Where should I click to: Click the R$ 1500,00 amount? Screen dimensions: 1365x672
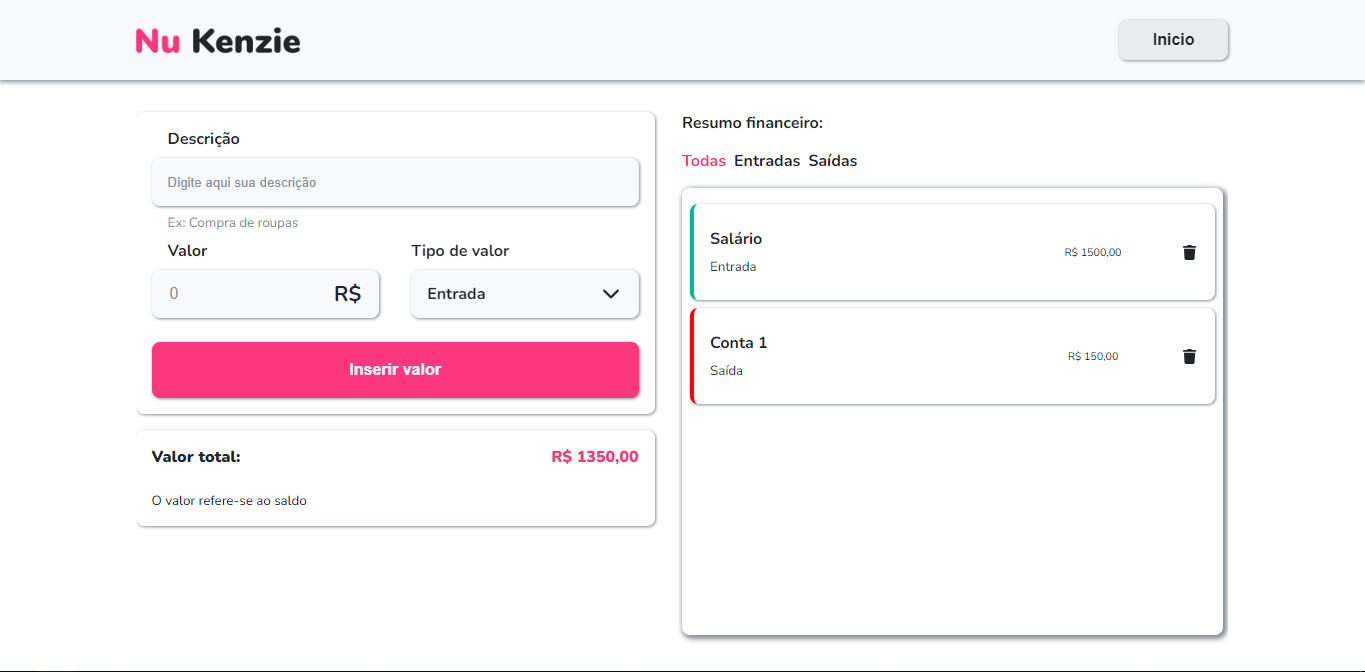point(1093,253)
